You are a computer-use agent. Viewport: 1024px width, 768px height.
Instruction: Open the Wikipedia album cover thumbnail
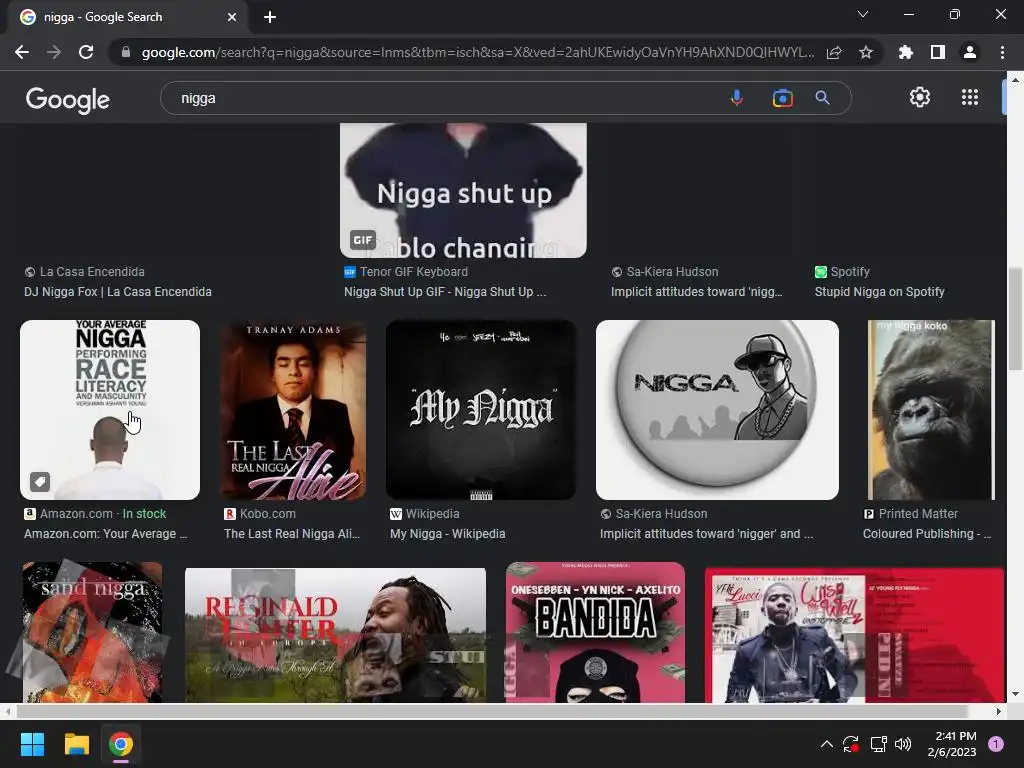(x=481, y=409)
